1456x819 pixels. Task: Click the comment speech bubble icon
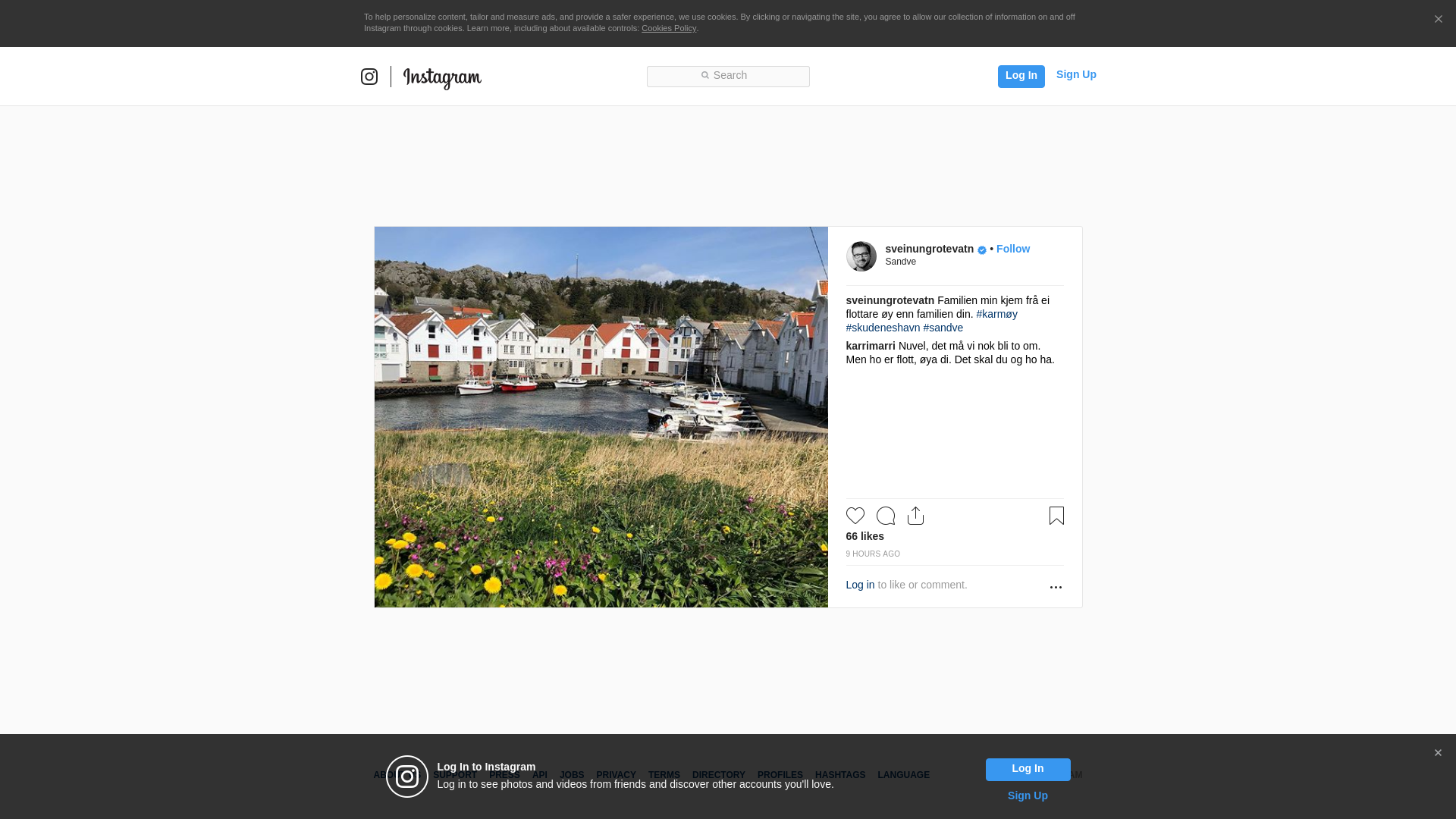886,516
